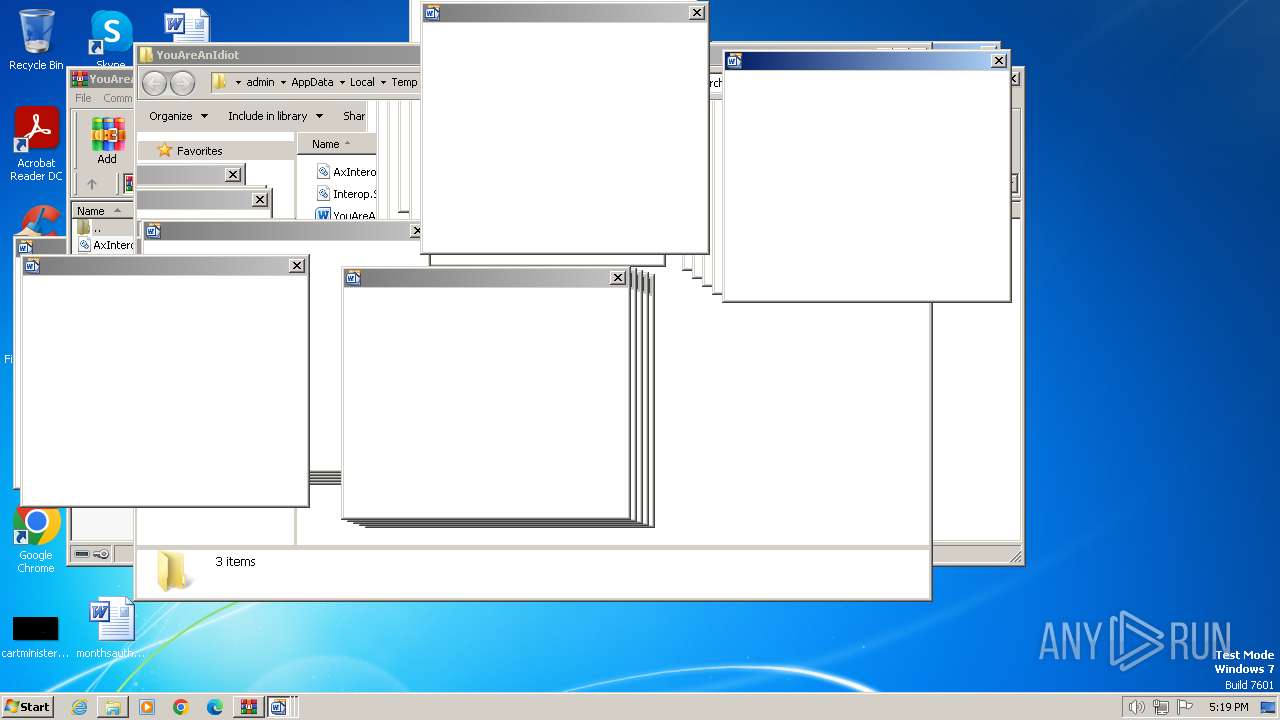
Task: Launch Microsoft Edge from the taskbar
Action: tap(215, 707)
